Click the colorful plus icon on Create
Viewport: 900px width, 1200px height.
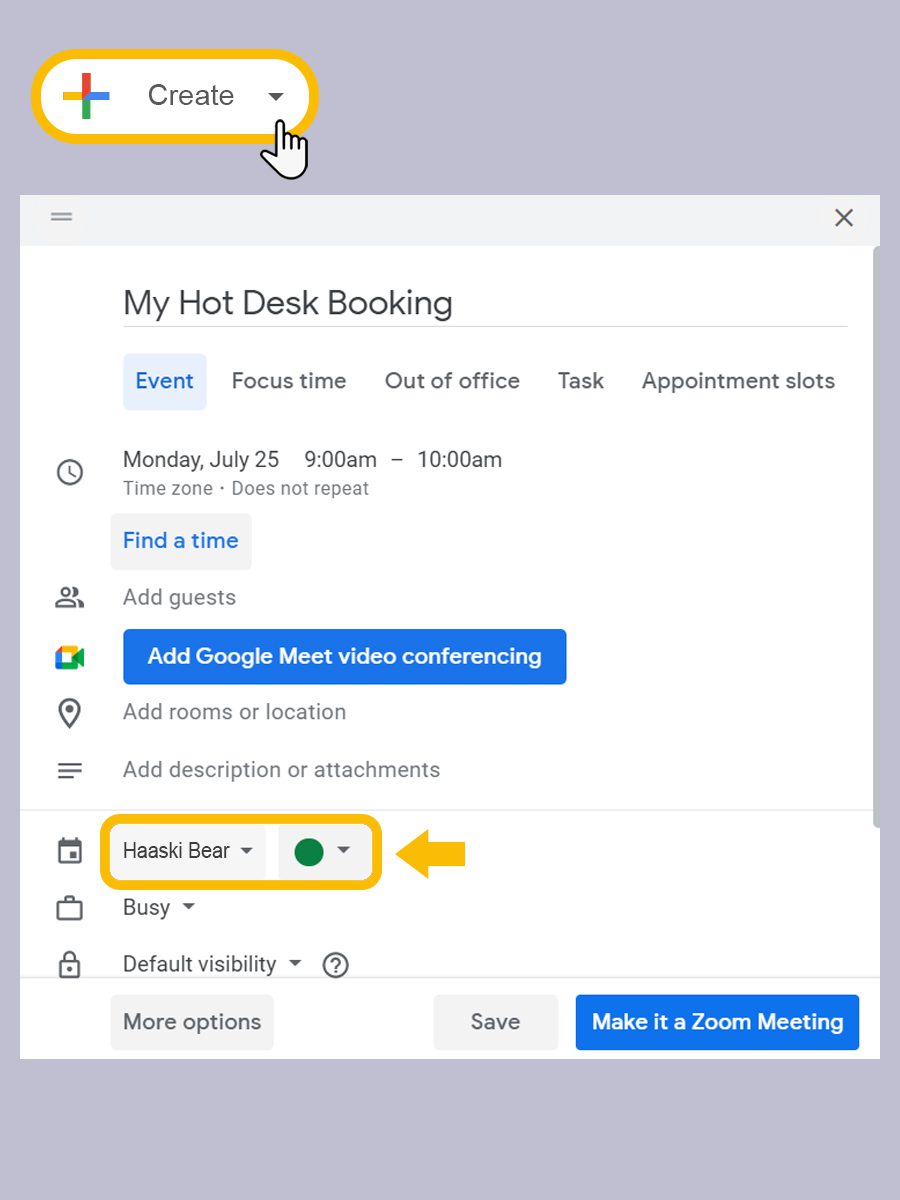[x=86, y=96]
